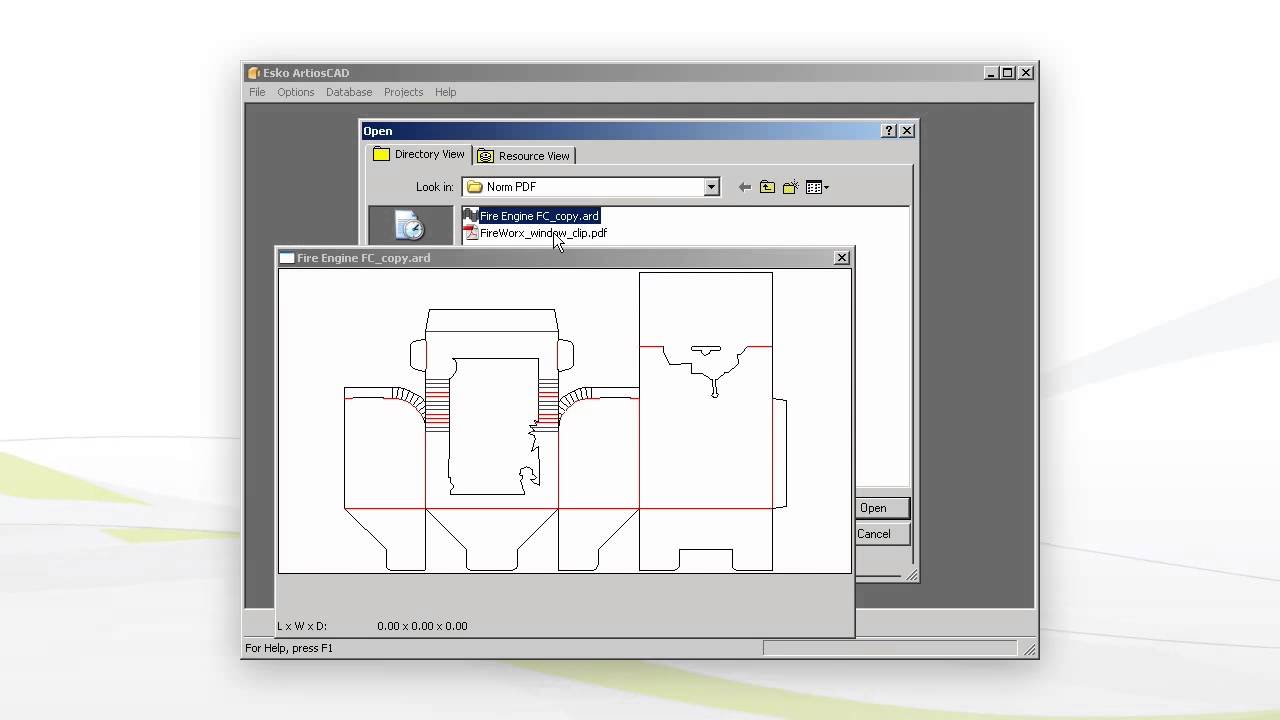Click the Open button
This screenshot has width=1280, height=720.
pos(882,508)
